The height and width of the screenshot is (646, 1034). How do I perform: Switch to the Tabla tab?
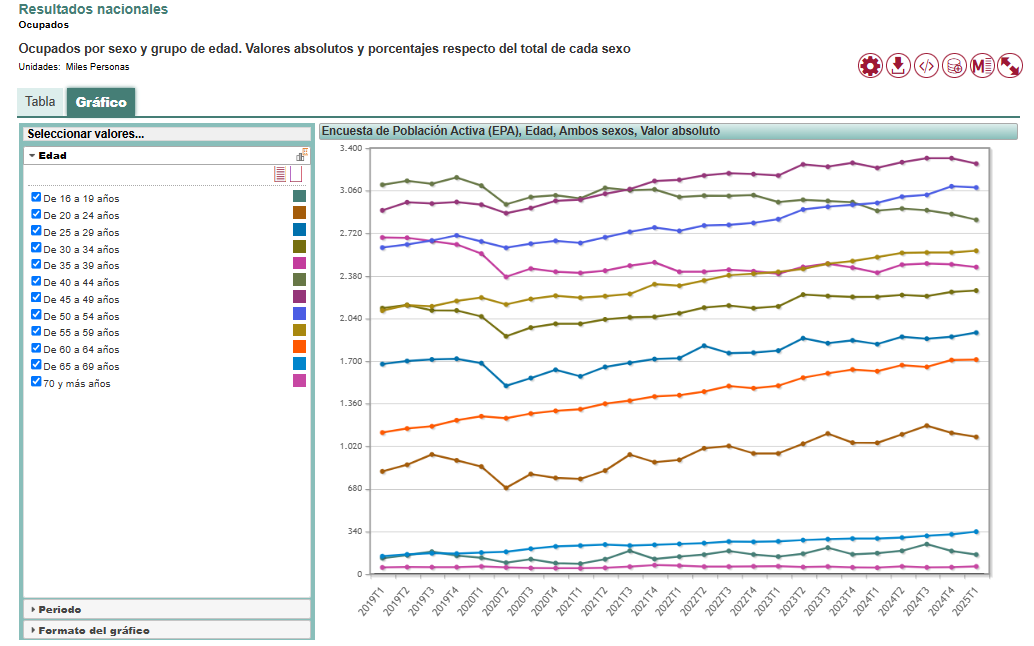pyautogui.click(x=40, y=102)
